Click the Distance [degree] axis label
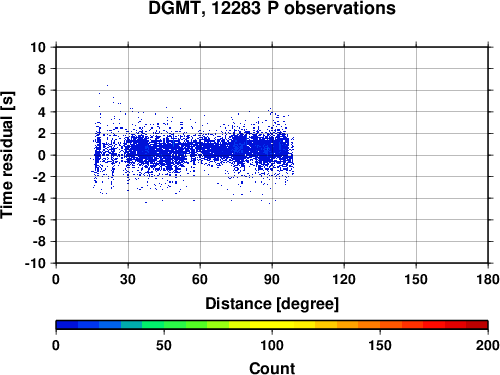 tap(272, 304)
